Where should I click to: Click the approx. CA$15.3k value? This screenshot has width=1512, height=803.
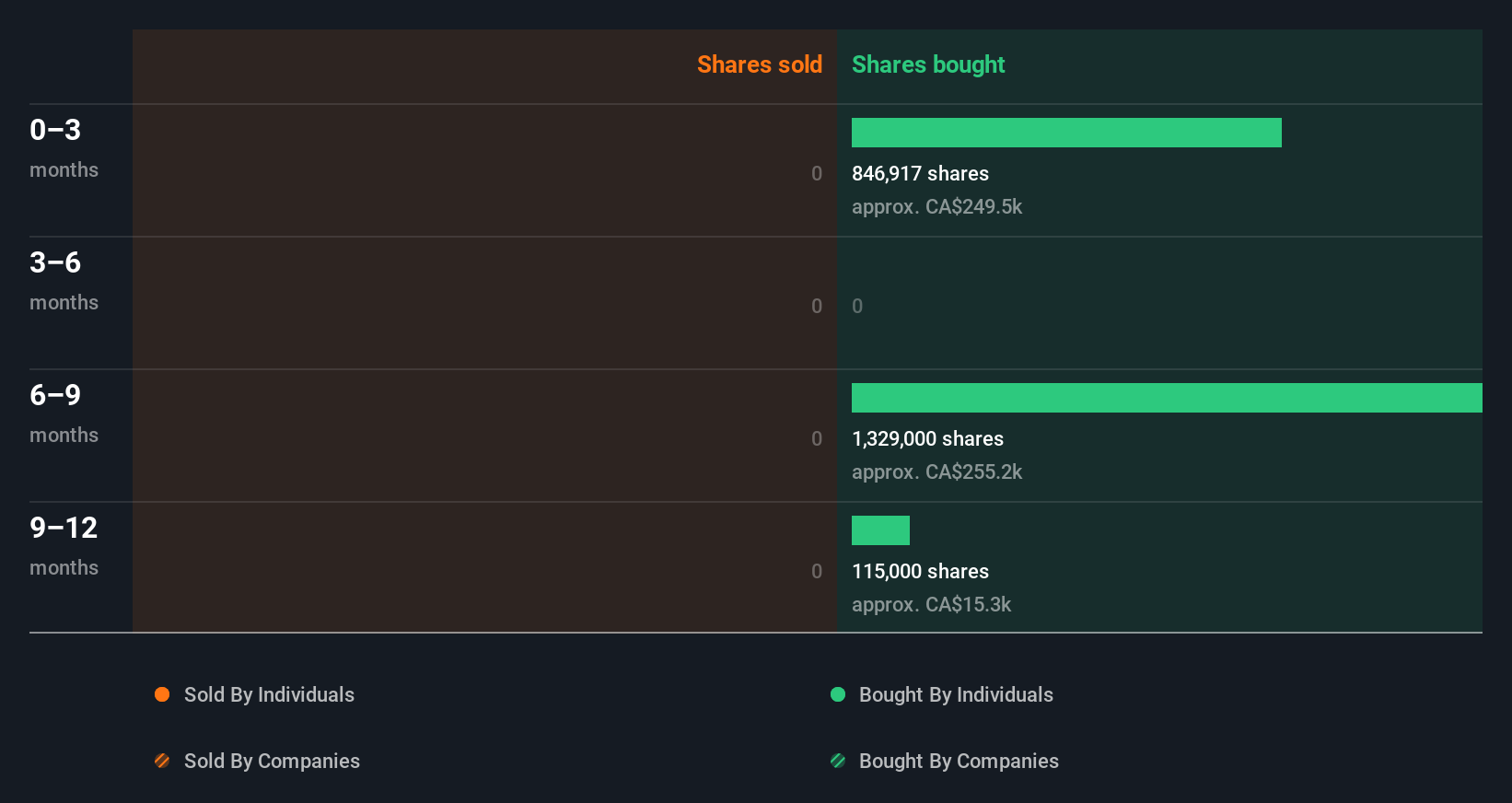(931, 604)
